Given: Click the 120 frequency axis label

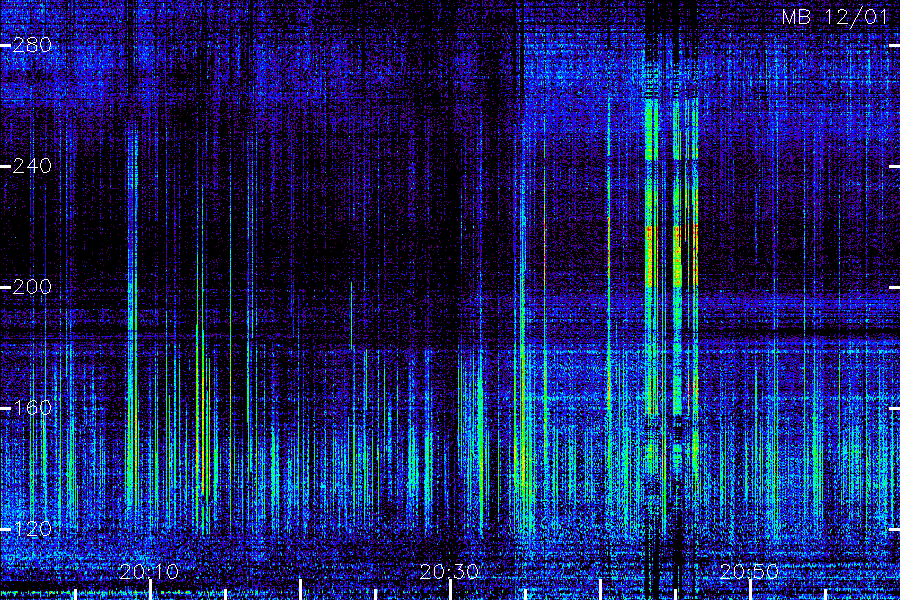Looking at the screenshot, I should [32, 528].
